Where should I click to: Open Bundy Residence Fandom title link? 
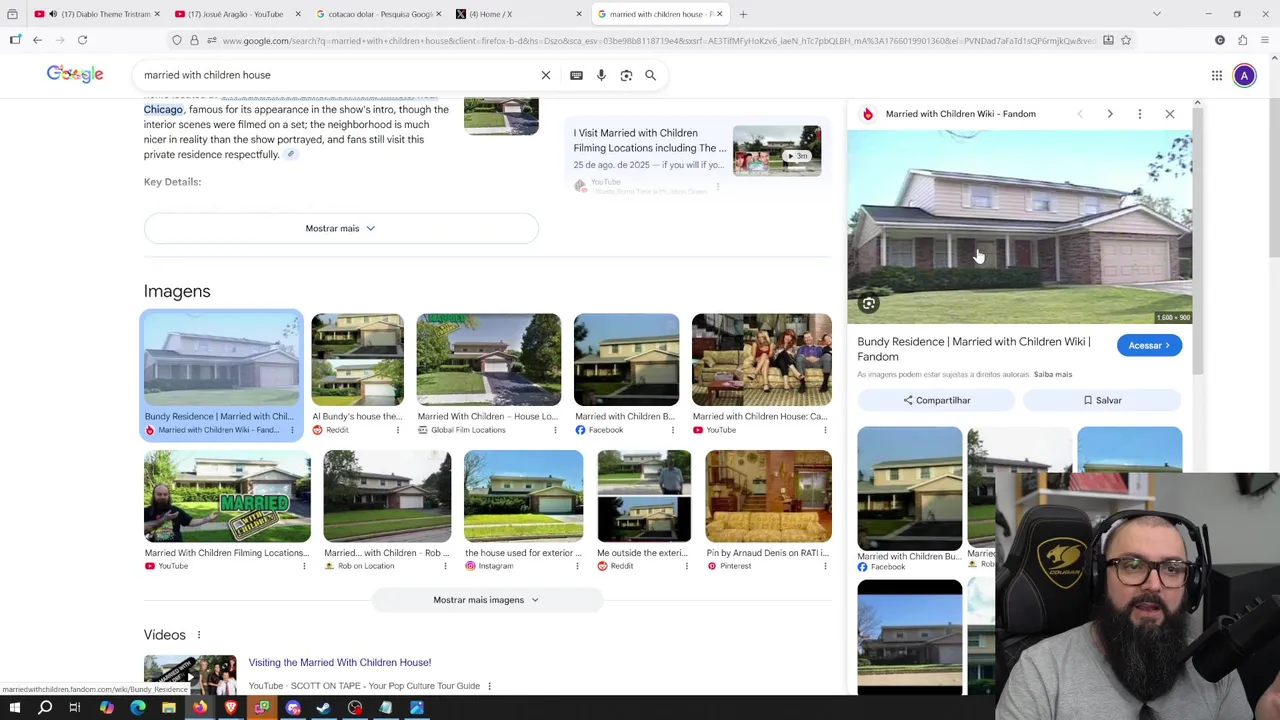[973, 349]
